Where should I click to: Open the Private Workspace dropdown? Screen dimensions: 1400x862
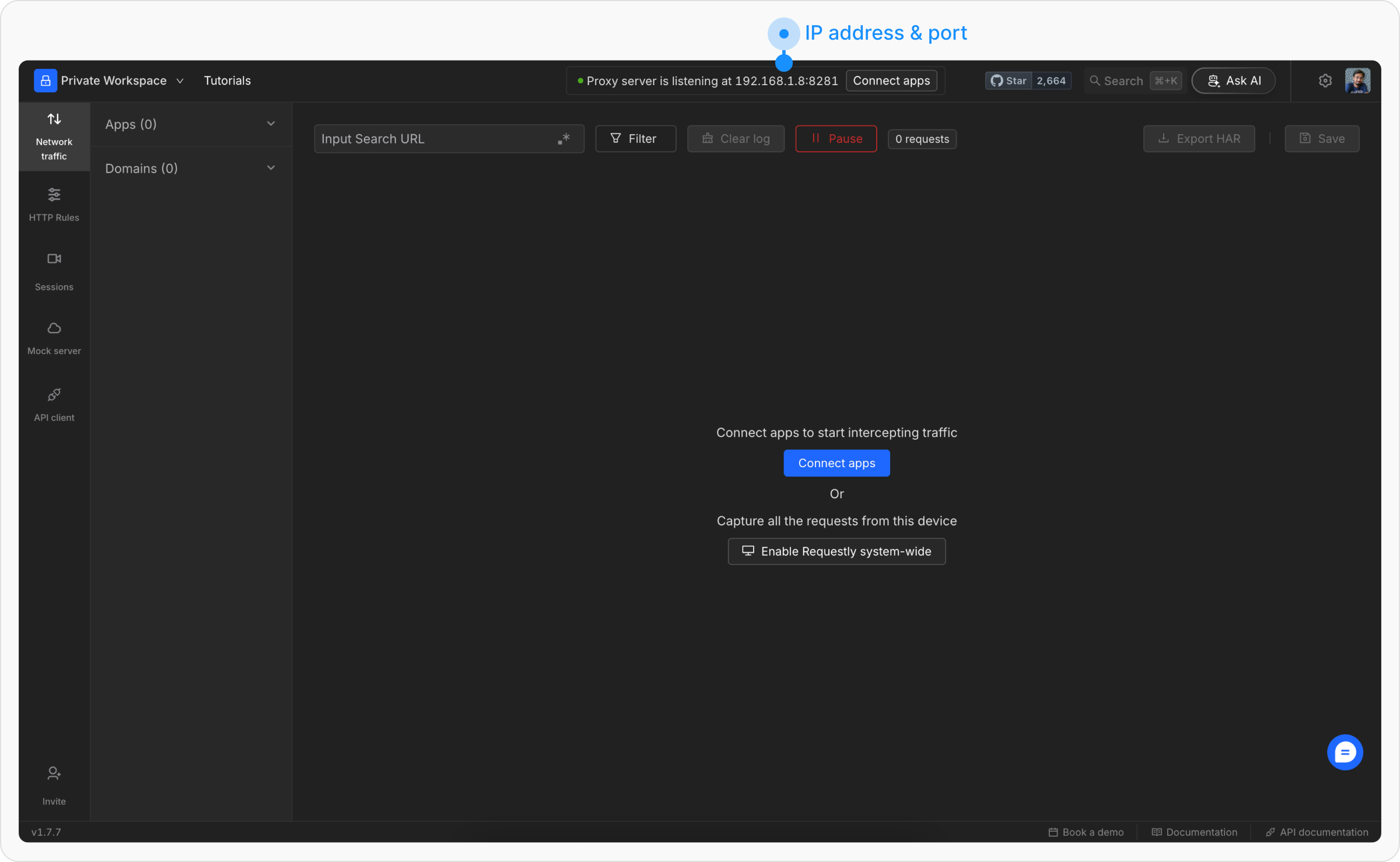[x=114, y=80]
